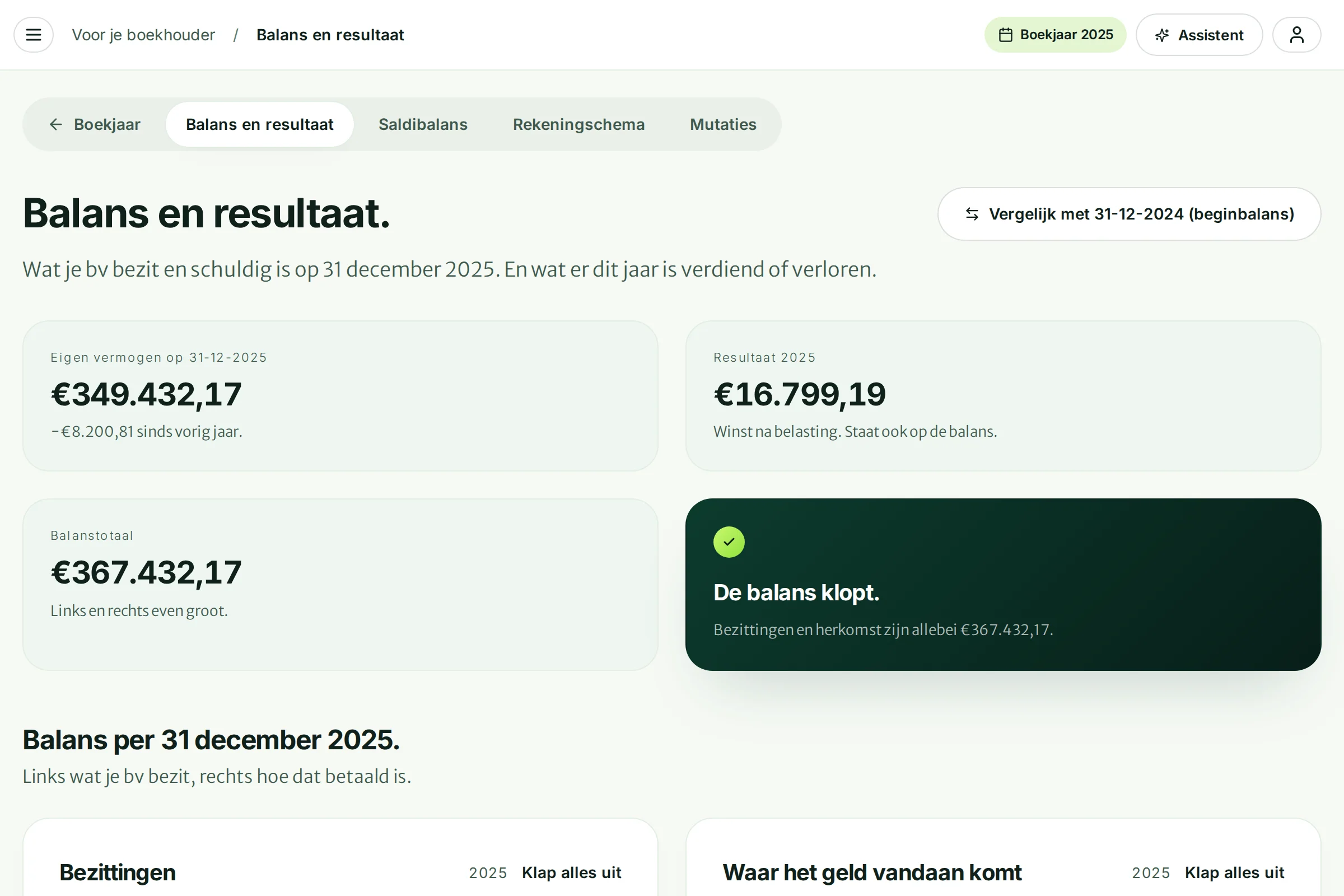
Task: Click the Balans en resultaat breadcrumb
Action: 330,35
